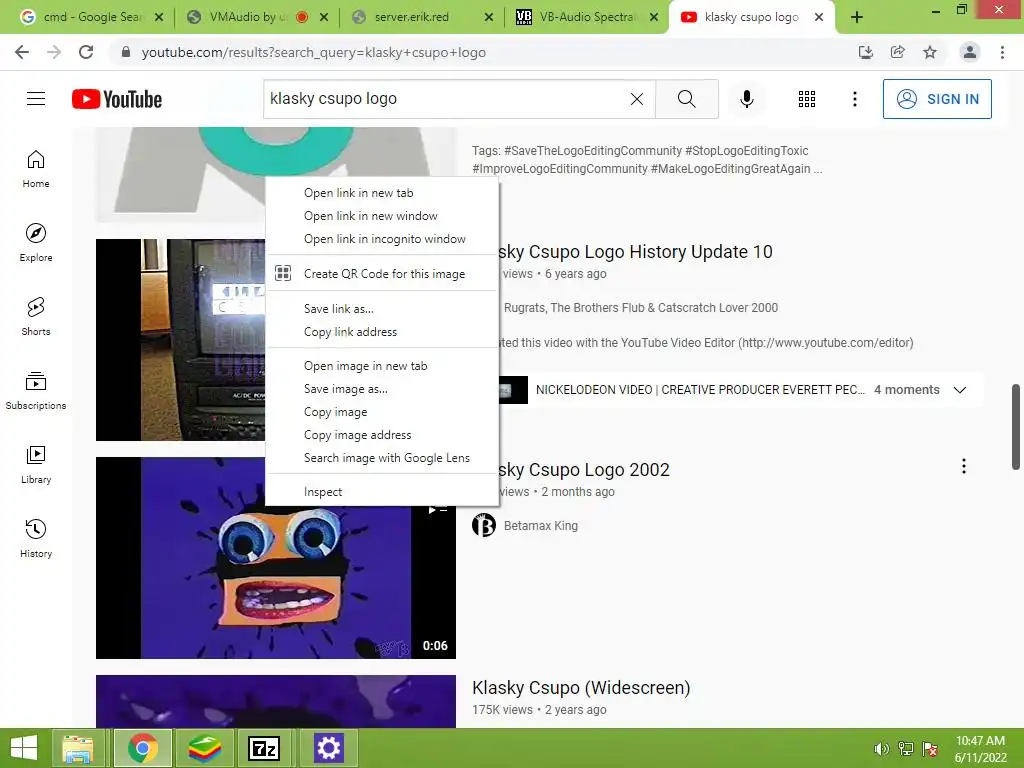Click the SIGN IN button
Screen dimensions: 1024x768
(937, 99)
